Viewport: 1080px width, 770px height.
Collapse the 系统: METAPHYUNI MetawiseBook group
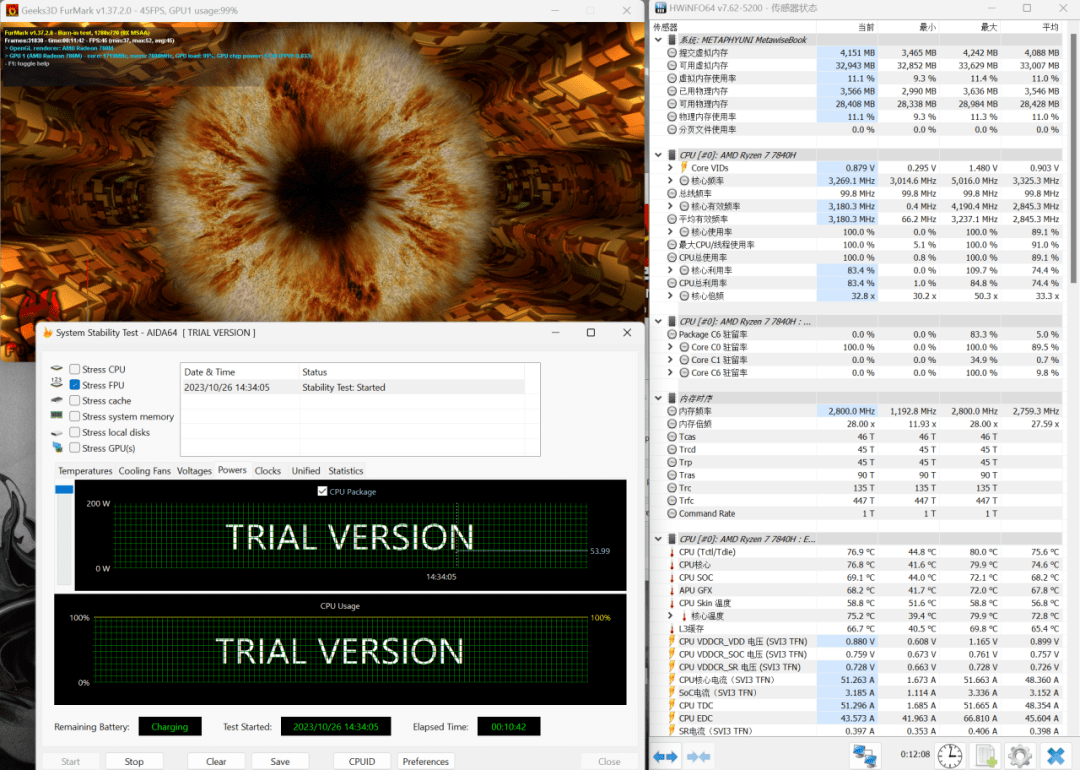click(x=658, y=40)
